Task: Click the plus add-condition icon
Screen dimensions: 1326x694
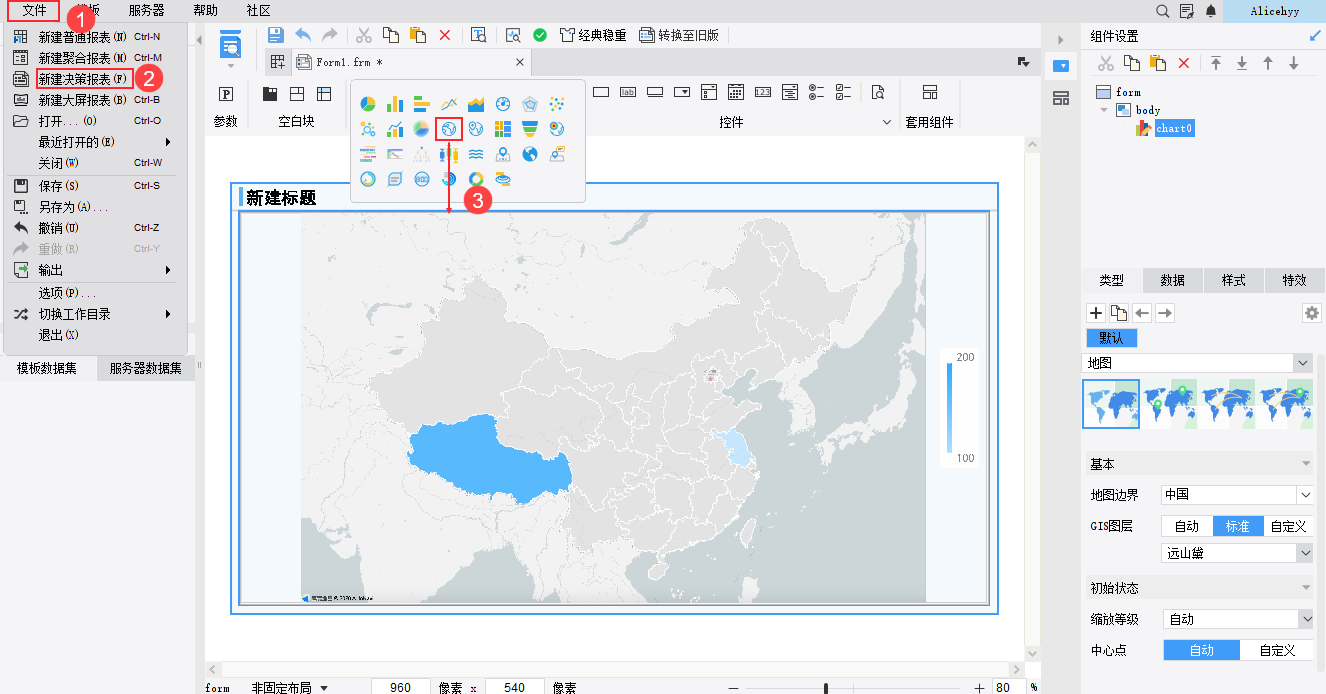Action: (x=1096, y=313)
